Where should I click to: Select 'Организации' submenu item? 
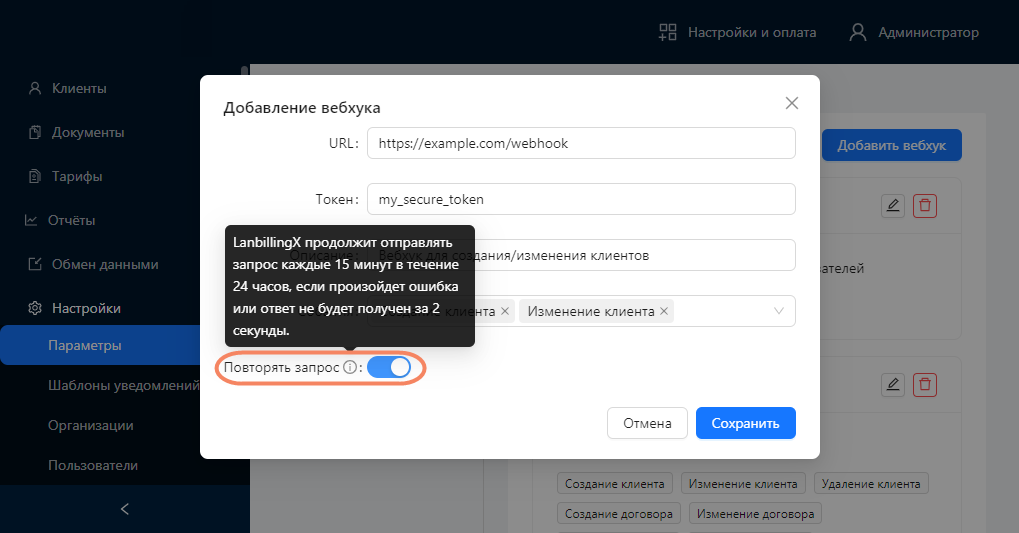pyautogui.click(x=91, y=425)
